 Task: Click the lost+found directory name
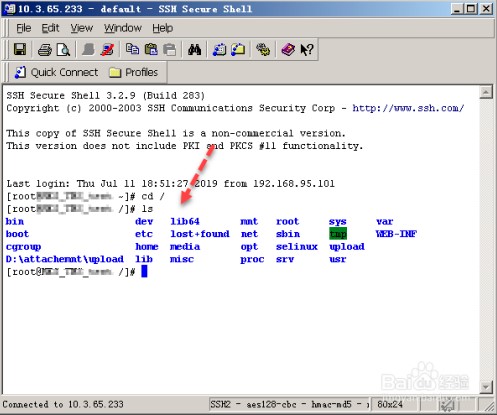pos(200,234)
